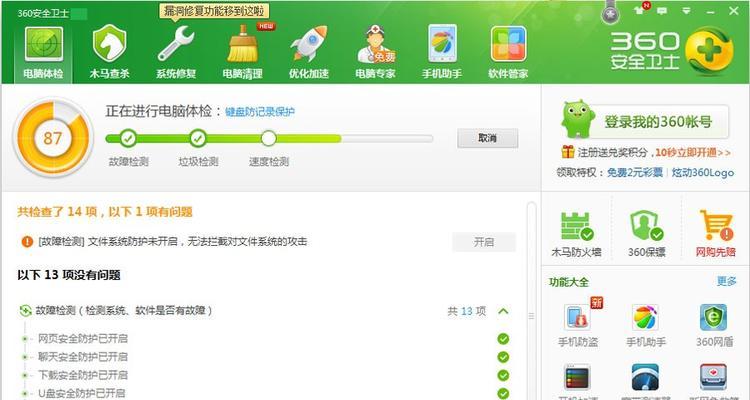
Task: Click the 漏洞修复功能移到这啦 tooltip banner
Action: pyautogui.click(x=214, y=11)
